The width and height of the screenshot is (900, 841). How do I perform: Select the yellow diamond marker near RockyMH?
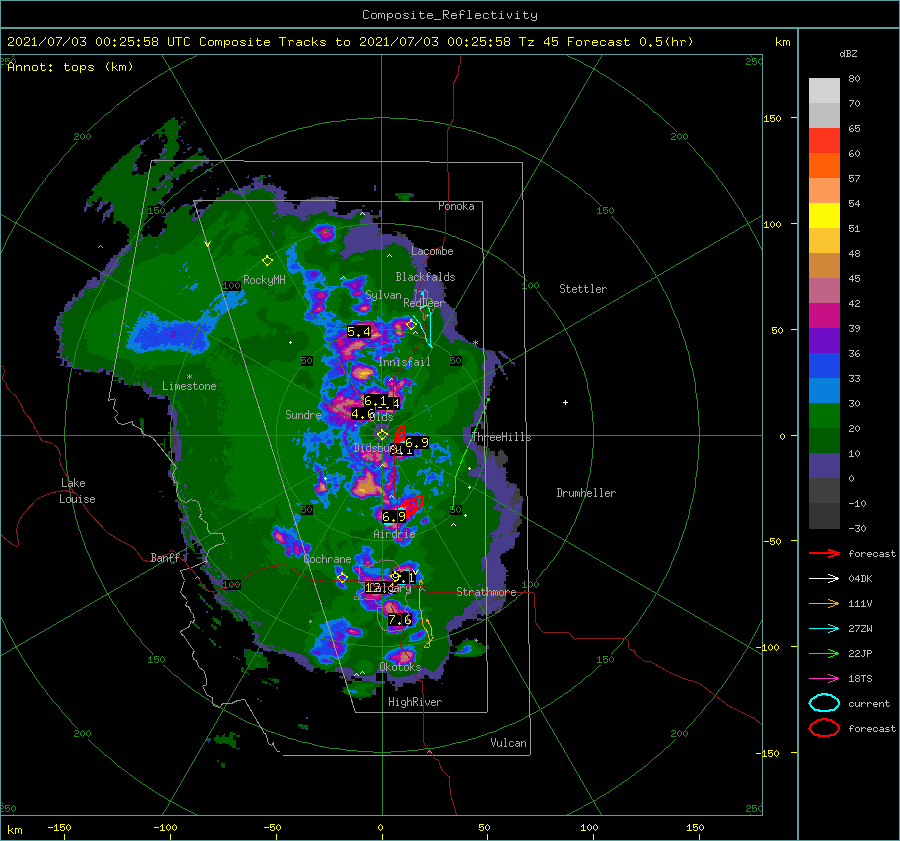[267, 261]
